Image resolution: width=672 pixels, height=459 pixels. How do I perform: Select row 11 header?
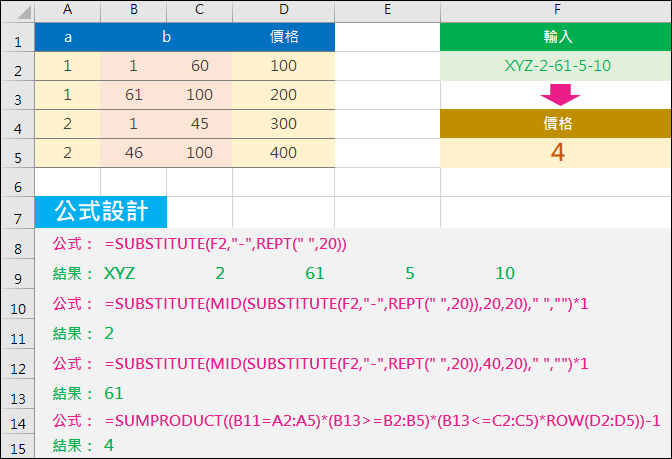pyautogui.click(x=18, y=333)
